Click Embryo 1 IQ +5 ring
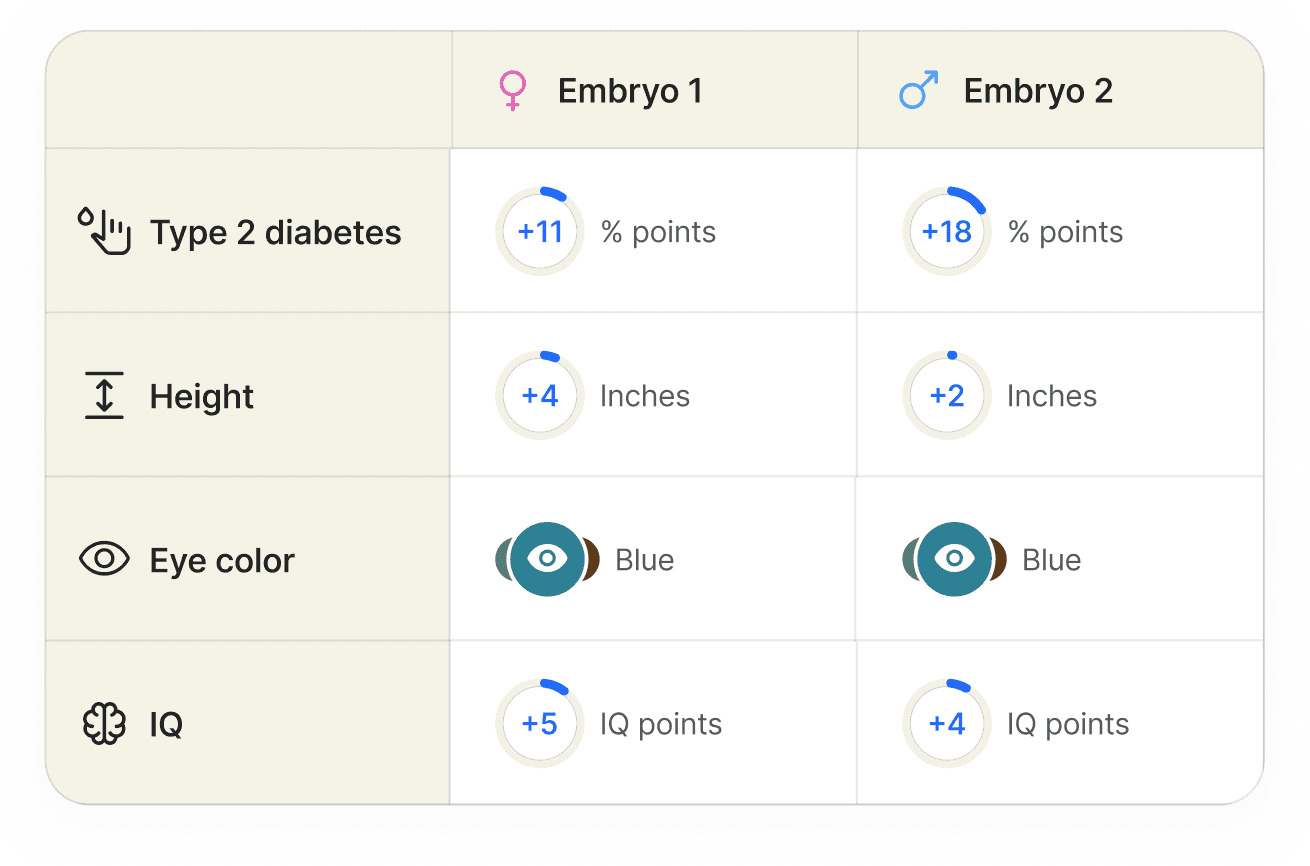 coord(540,723)
